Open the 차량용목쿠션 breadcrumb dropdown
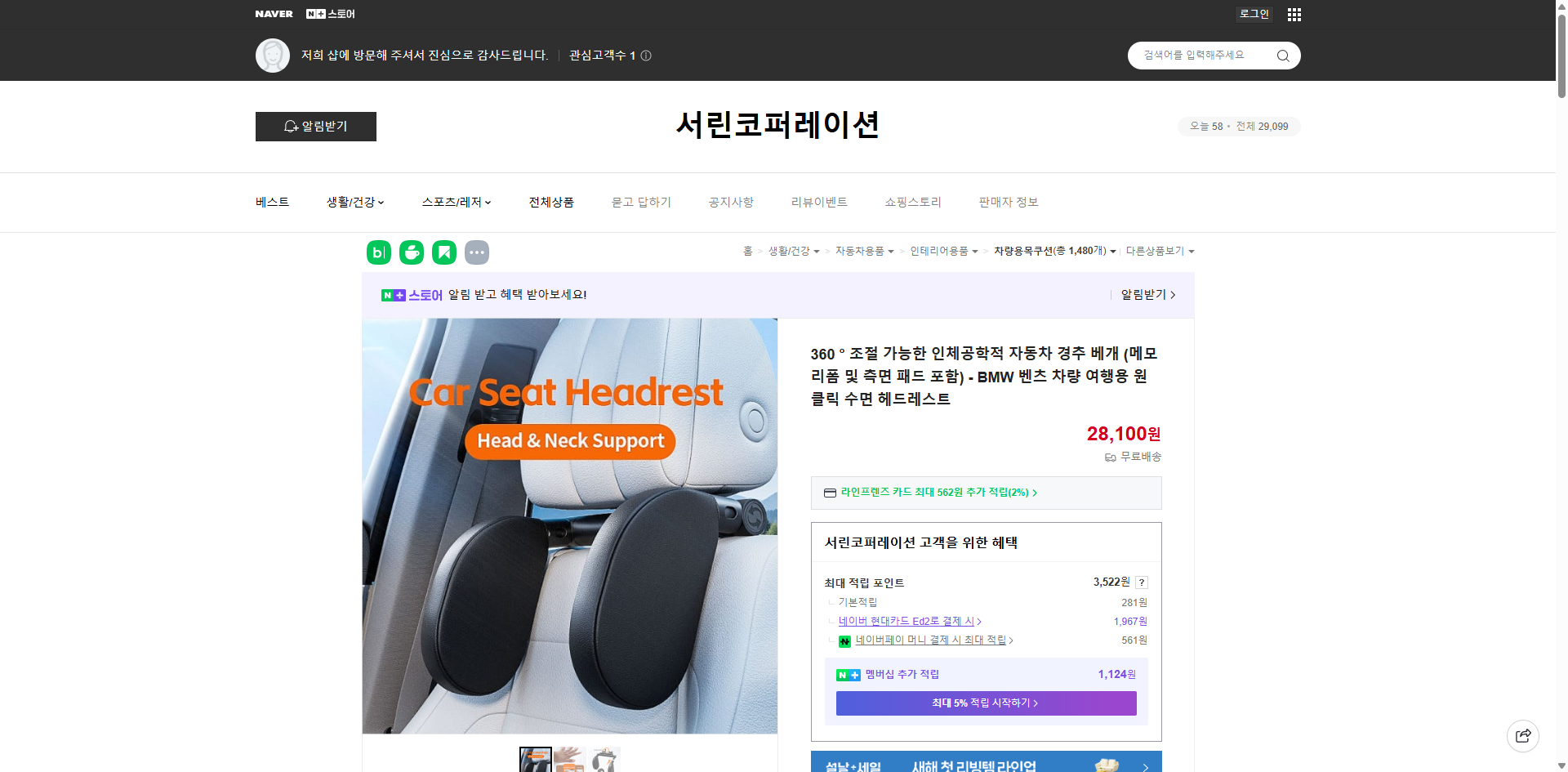The image size is (1568, 772). [1053, 251]
